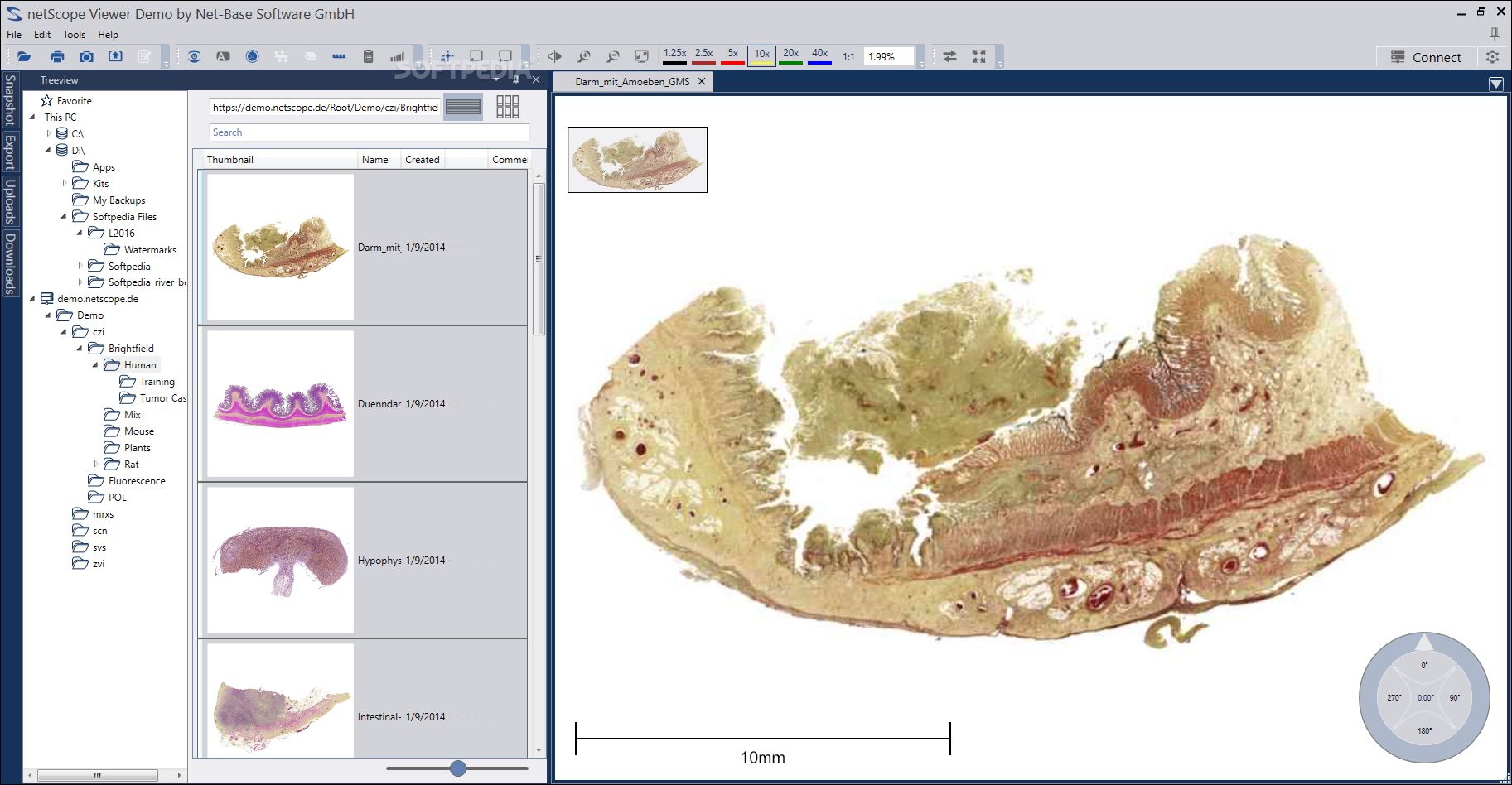Image resolution: width=1512 pixels, height=785 pixels.
Task: Open the slide info clipboard icon
Action: click(368, 56)
